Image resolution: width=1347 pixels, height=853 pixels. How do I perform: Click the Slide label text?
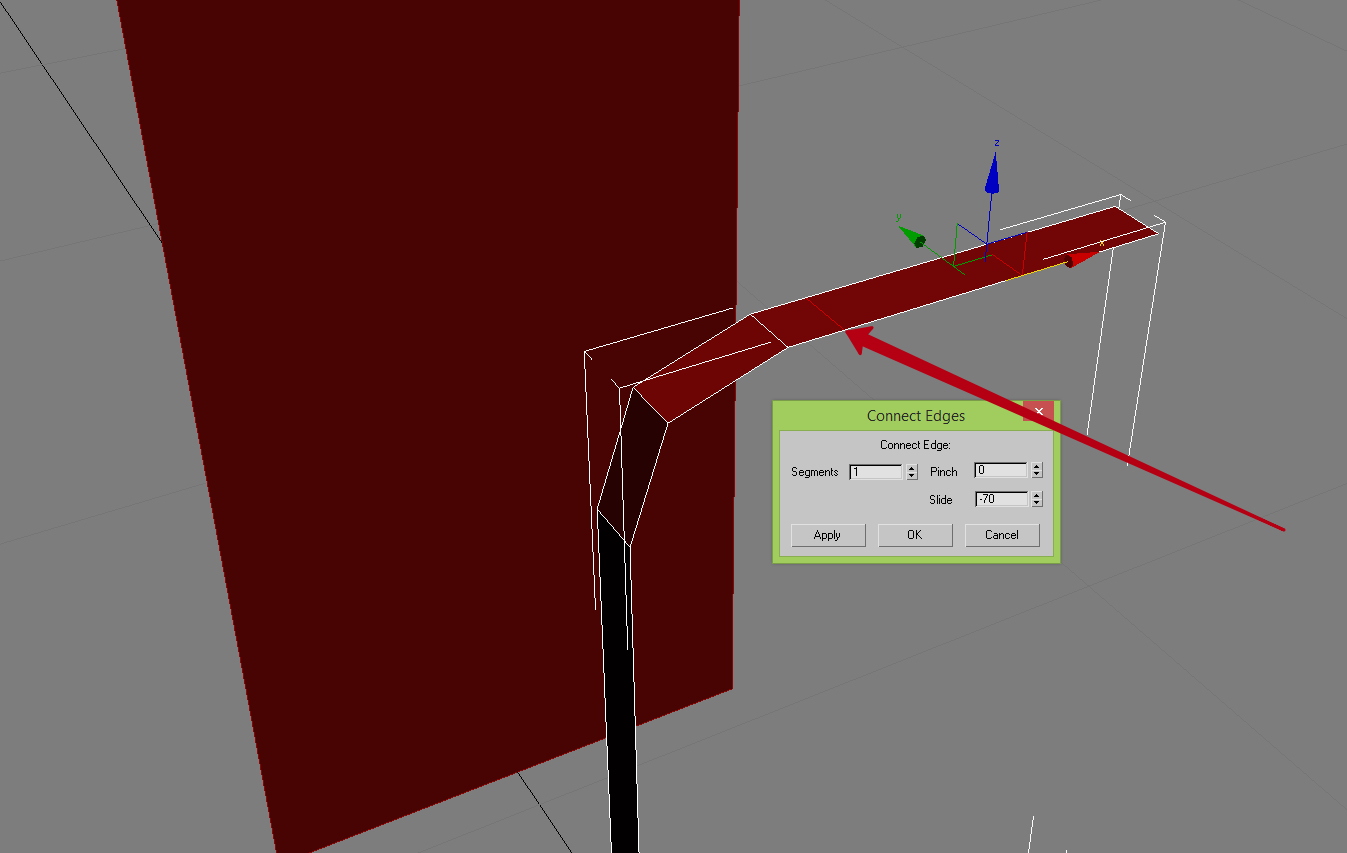pyautogui.click(x=941, y=499)
